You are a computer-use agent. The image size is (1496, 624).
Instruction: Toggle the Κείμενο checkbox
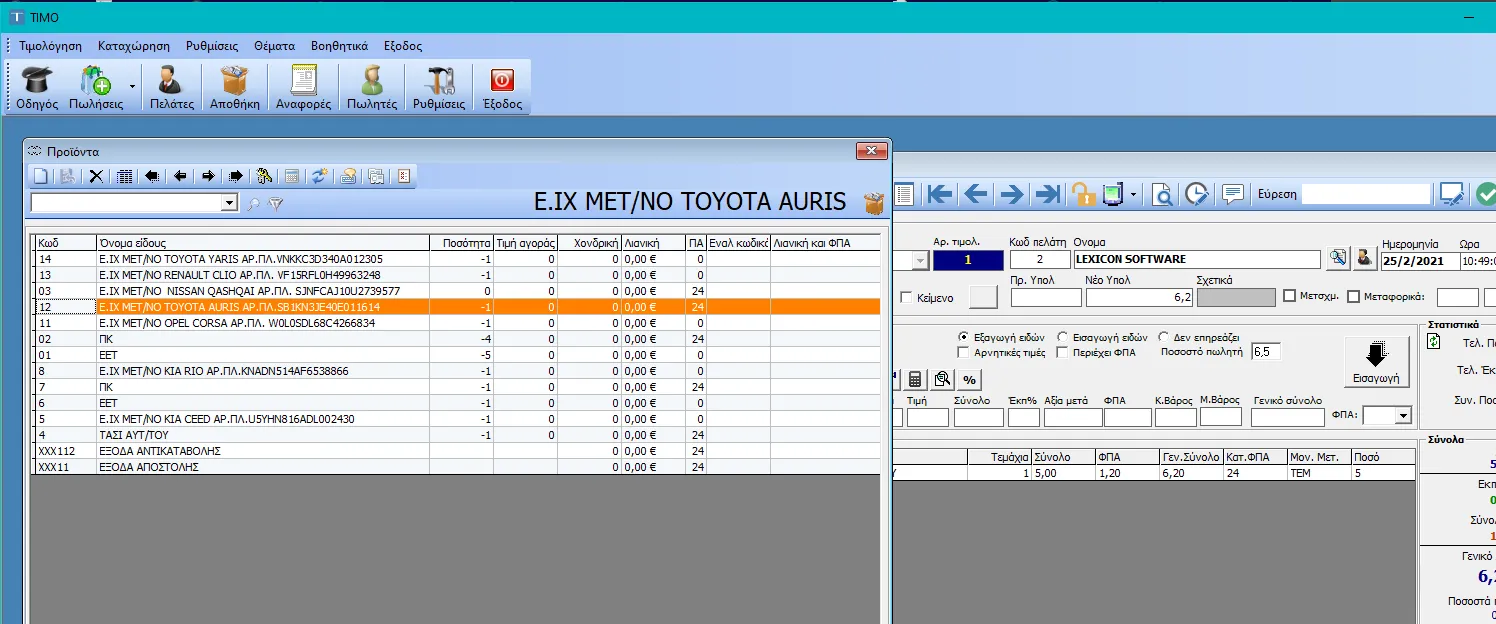point(907,297)
